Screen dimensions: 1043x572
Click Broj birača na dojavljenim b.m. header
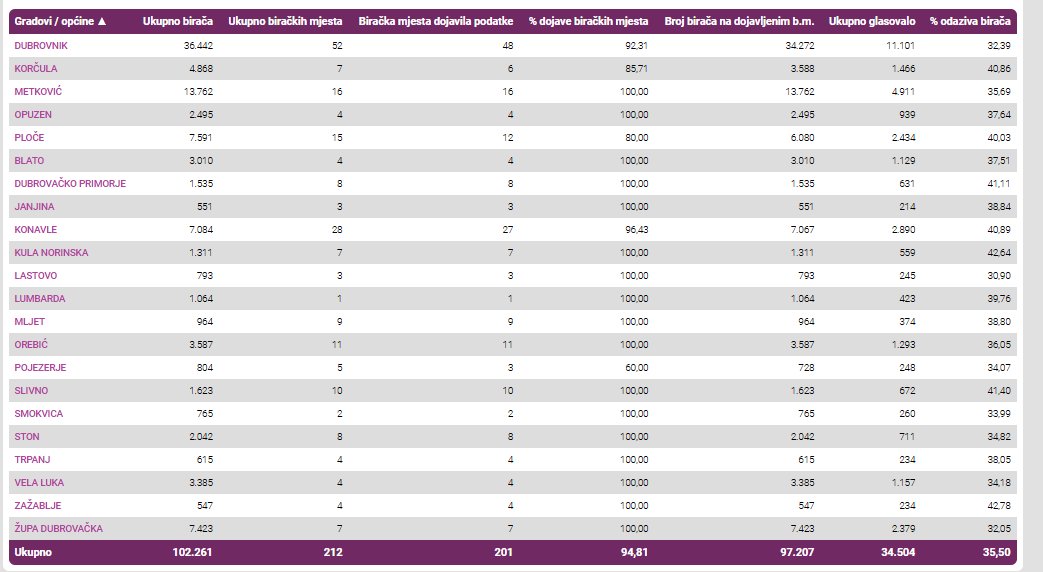click(x=738, y=21)
